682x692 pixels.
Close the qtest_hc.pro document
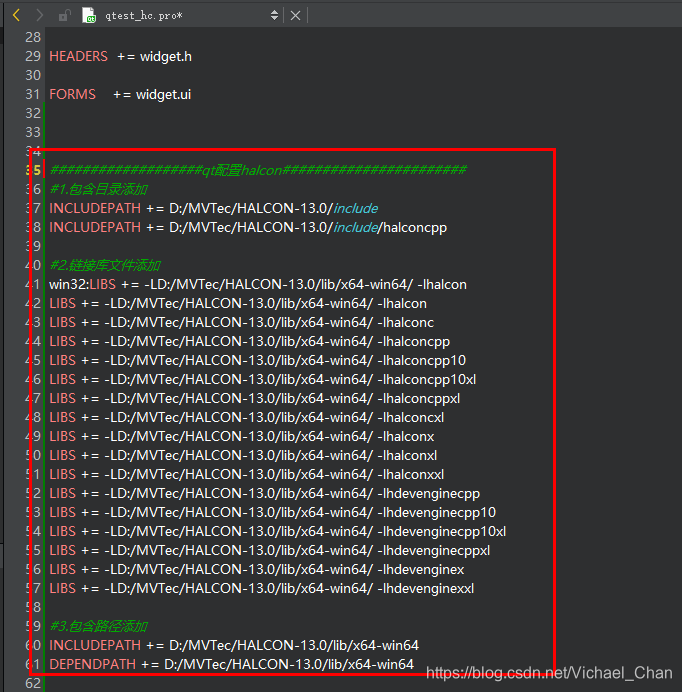click(295, 16)
